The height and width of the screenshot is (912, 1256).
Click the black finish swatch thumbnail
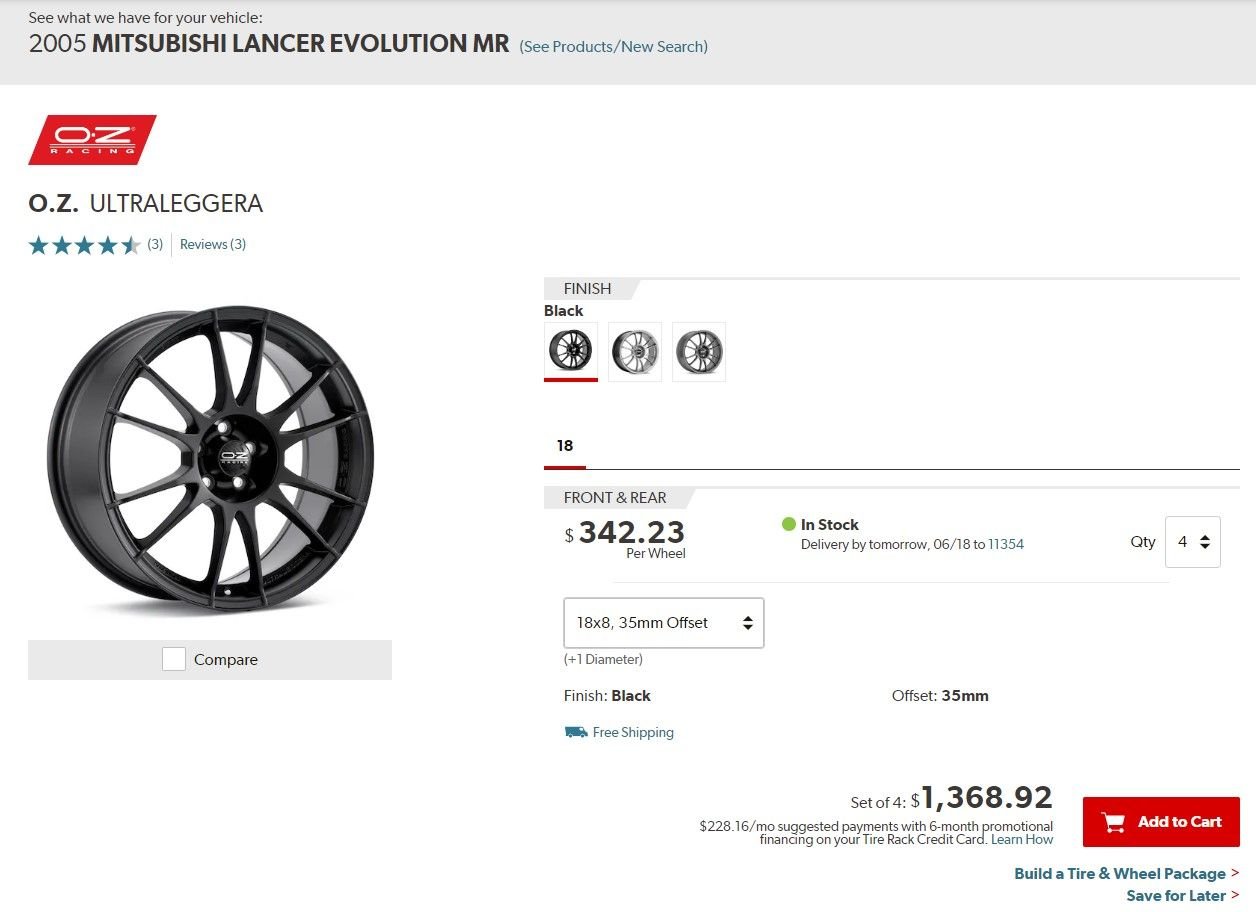click(570, 351)
